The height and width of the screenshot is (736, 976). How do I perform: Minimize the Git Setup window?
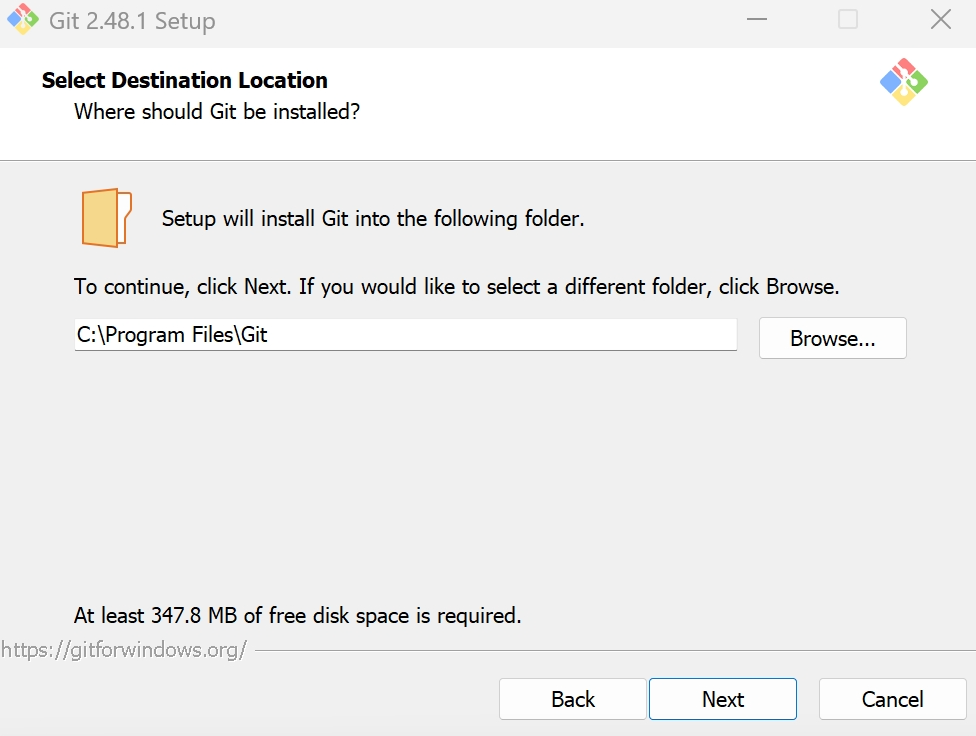[755, 20]
